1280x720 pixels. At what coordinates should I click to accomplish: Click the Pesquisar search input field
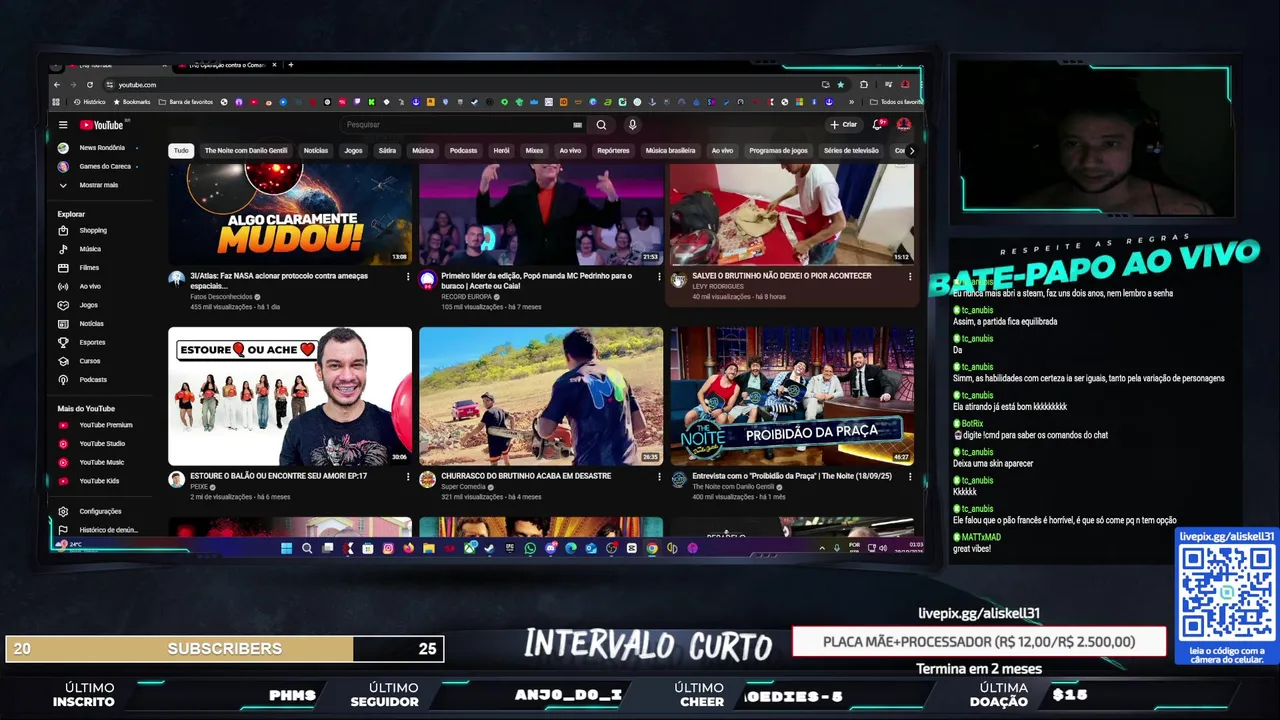pos(455,125)
